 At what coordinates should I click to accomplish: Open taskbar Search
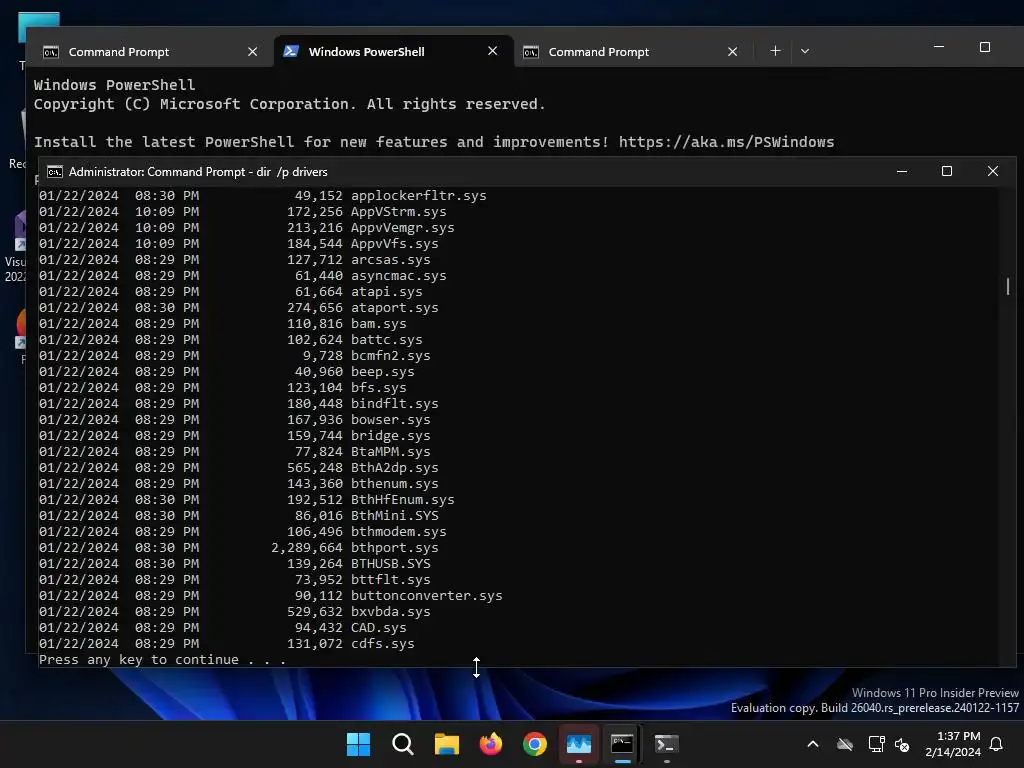[x=402, y=744]
